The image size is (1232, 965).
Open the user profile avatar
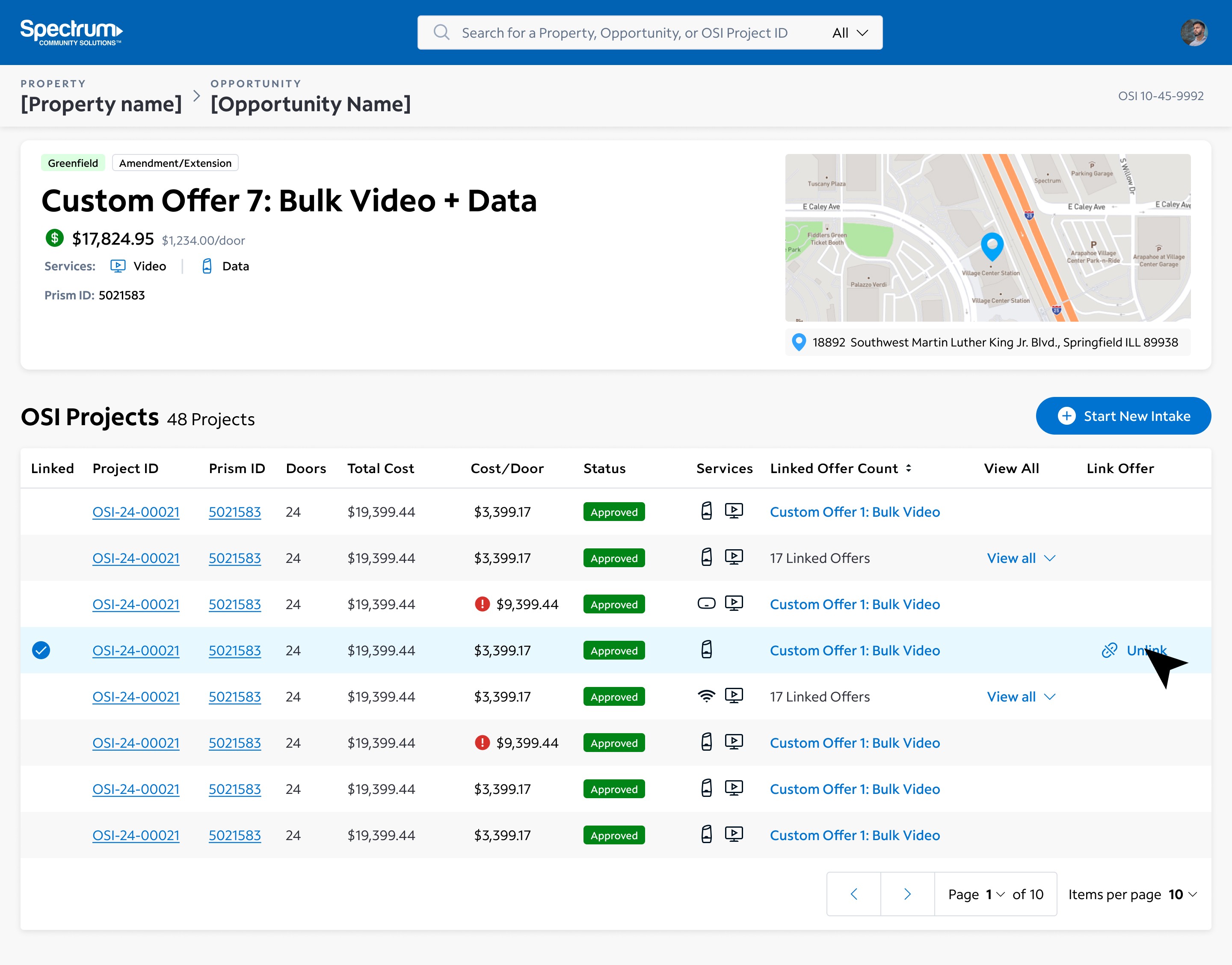click(x=1193, y=33)
